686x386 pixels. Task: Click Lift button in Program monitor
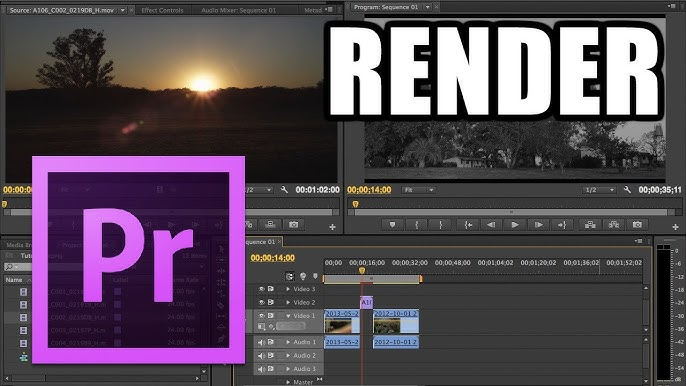[x=590, y=225]
